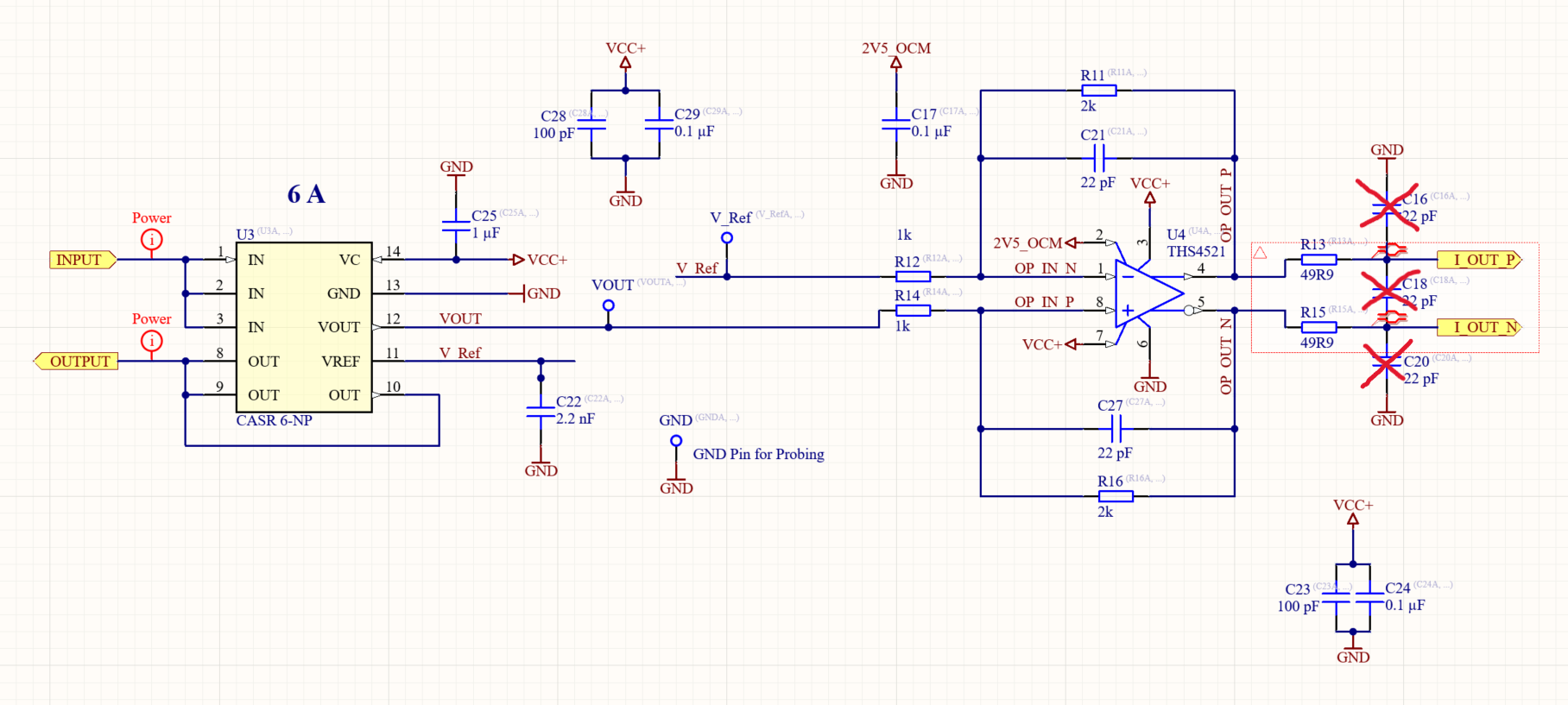Viewport: 1568px width, 705px height.
Task: Click the "6 A" title text
Action: coord(306,194)
